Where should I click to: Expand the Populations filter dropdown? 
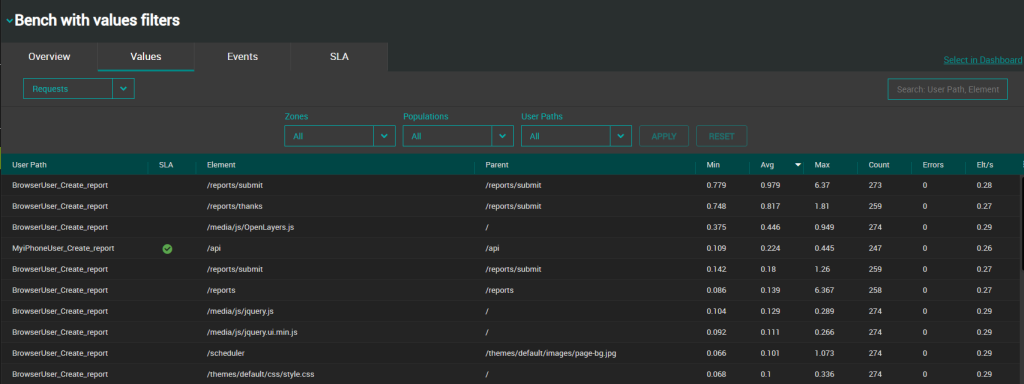pyautogui.click(x=458, y=136)
